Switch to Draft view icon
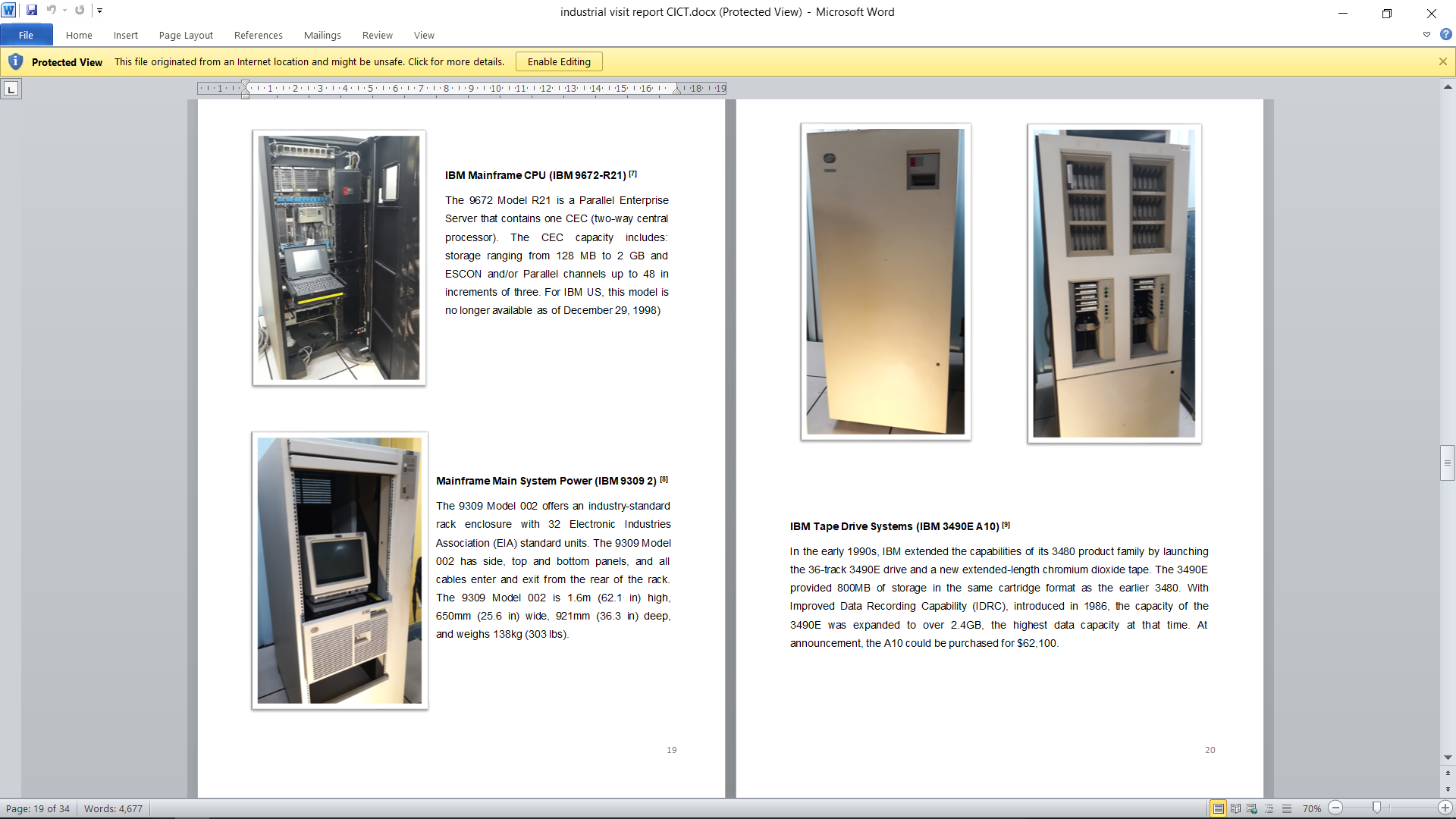Viewport: 1456px width, 819px height. 1287,808
